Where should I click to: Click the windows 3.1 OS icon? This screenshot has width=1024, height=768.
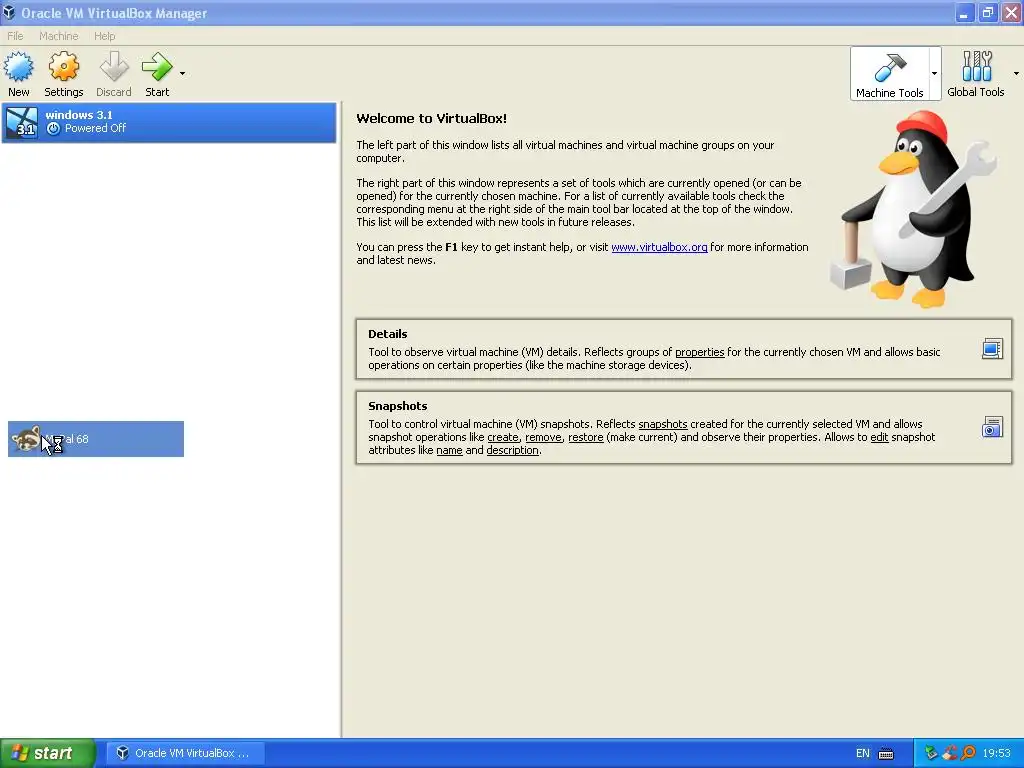(22, 122)
